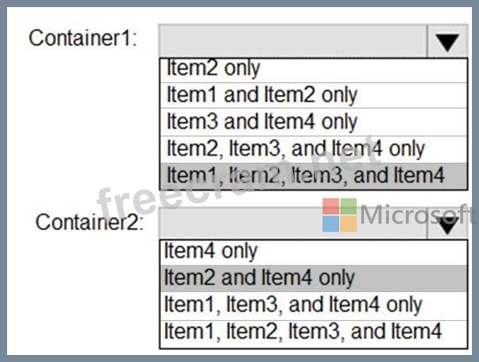Open the Container1 dropdown arrow

tap(447, 41)
